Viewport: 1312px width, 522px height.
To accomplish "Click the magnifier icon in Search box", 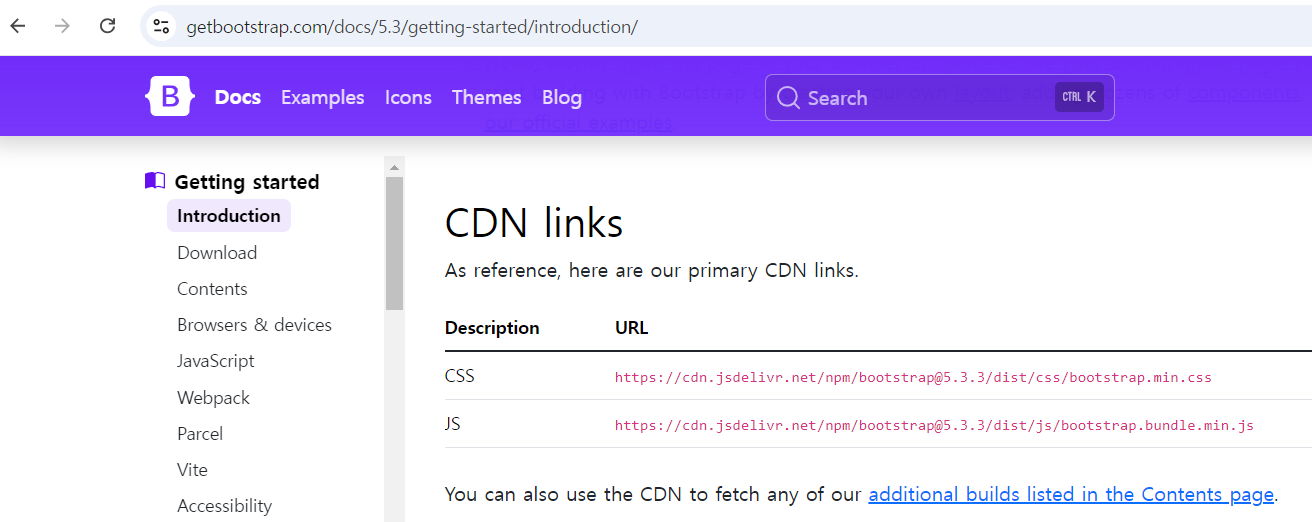I will 788,98.
